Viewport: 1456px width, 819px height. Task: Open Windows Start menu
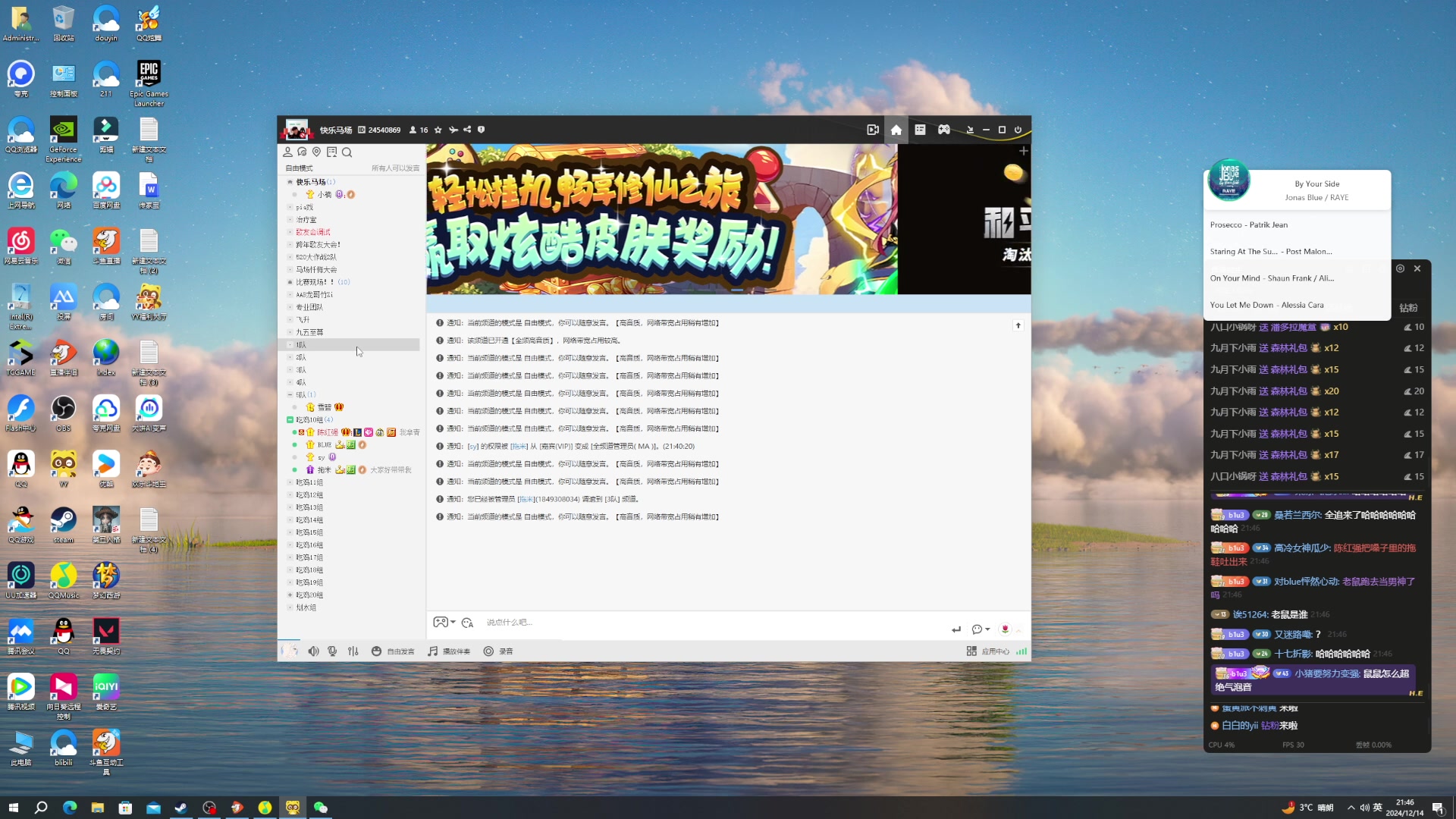coord(13,808)
